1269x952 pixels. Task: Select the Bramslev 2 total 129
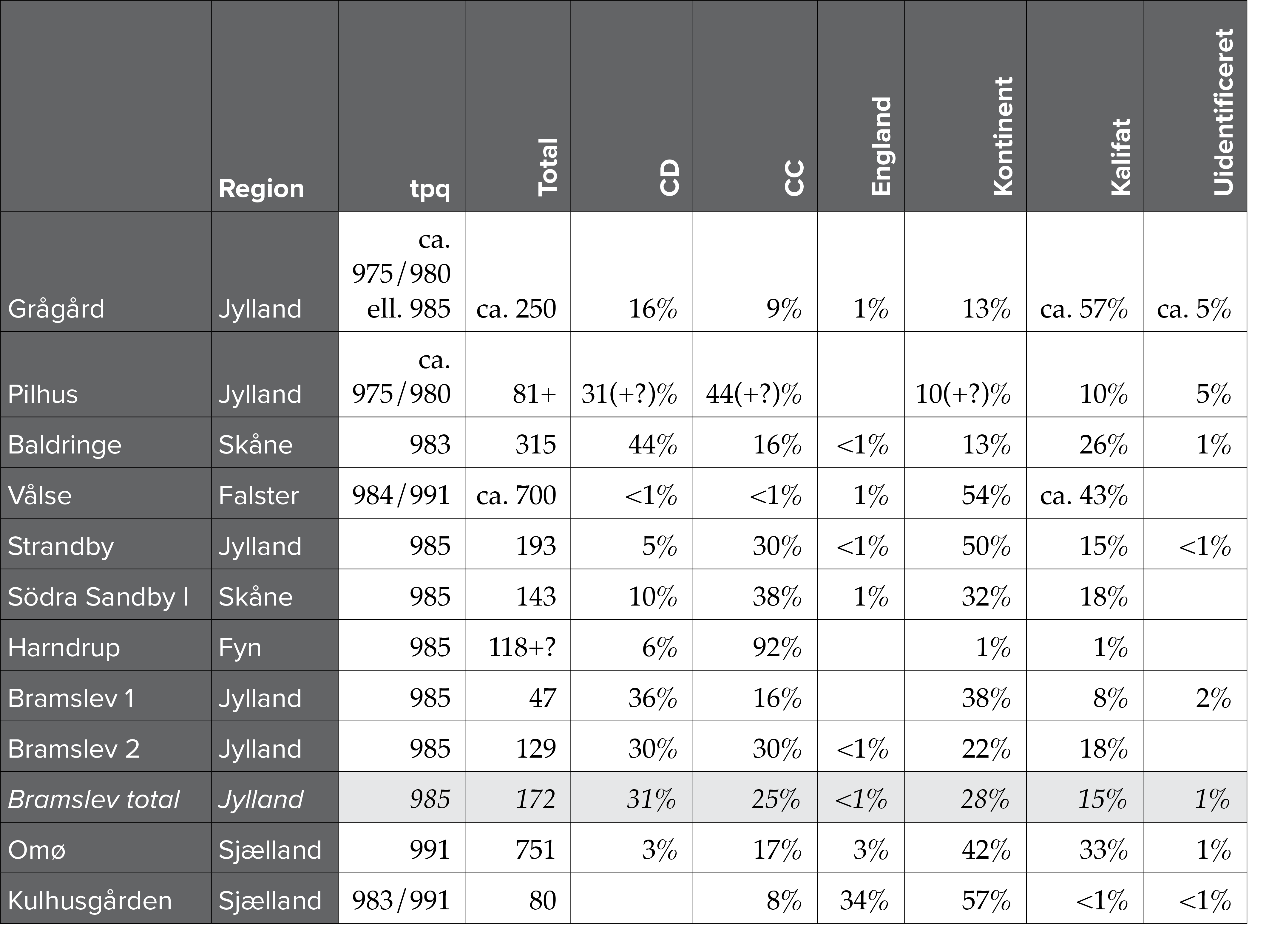[x=536, y=748]
